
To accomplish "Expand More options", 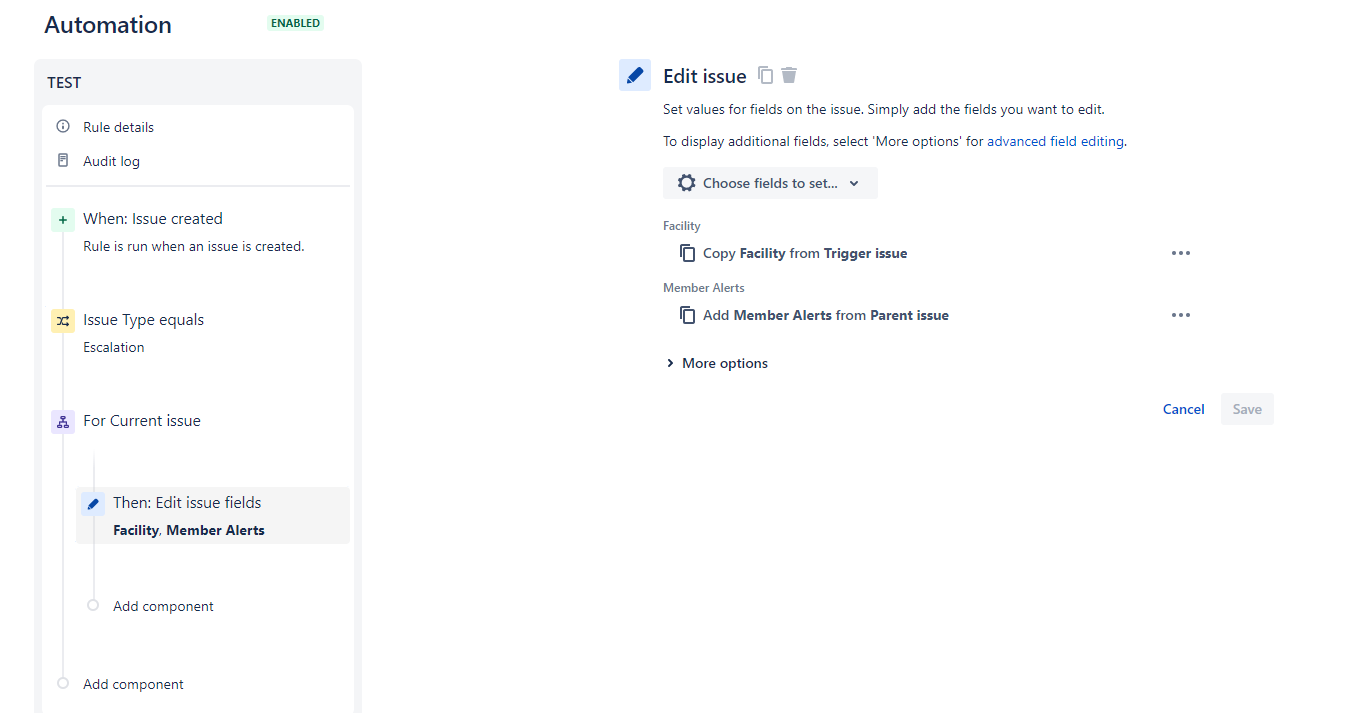I will 717,363.
